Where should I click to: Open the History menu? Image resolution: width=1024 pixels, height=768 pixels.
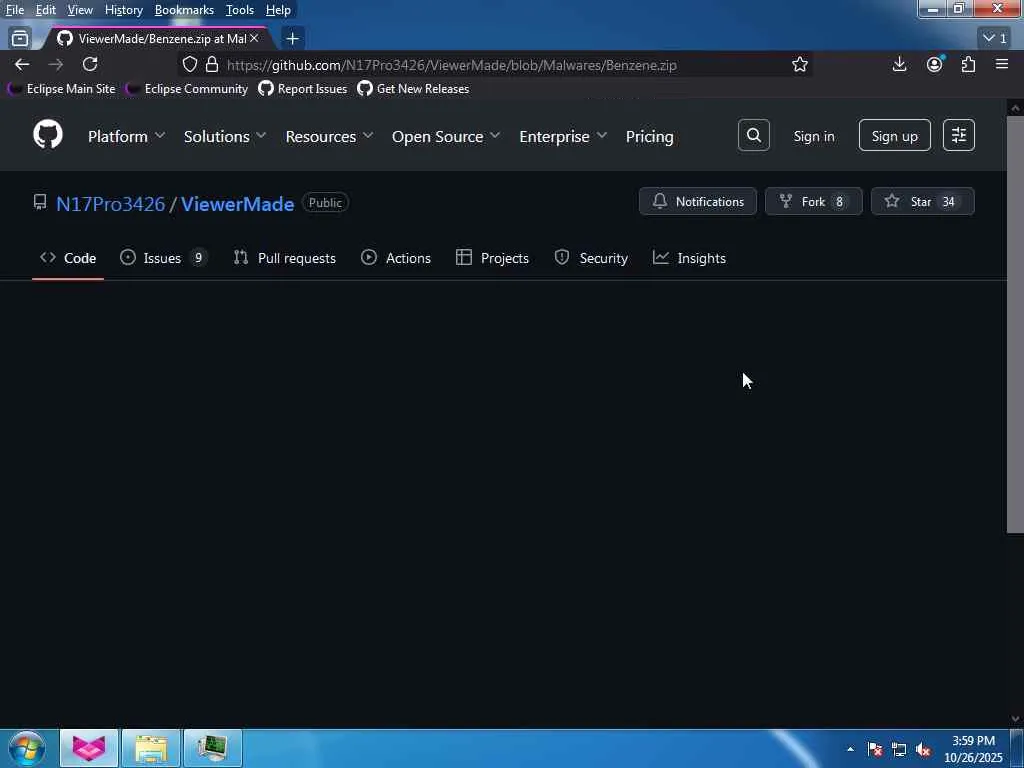click(123, 10)
